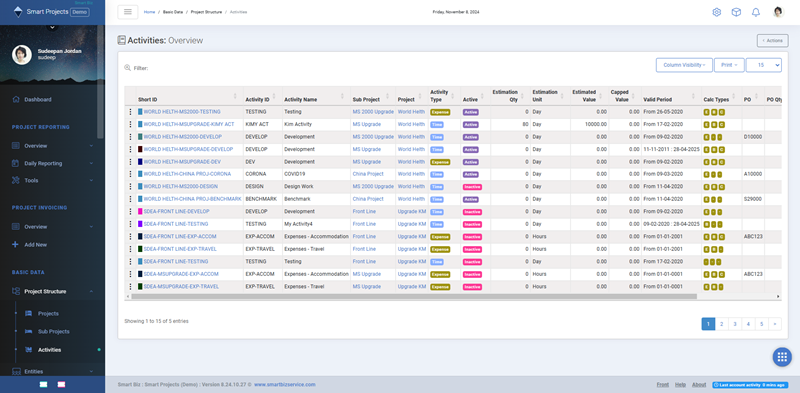Open the Help footer link
Viewport: 800px width, 393px height.
[x=681, y=384]
